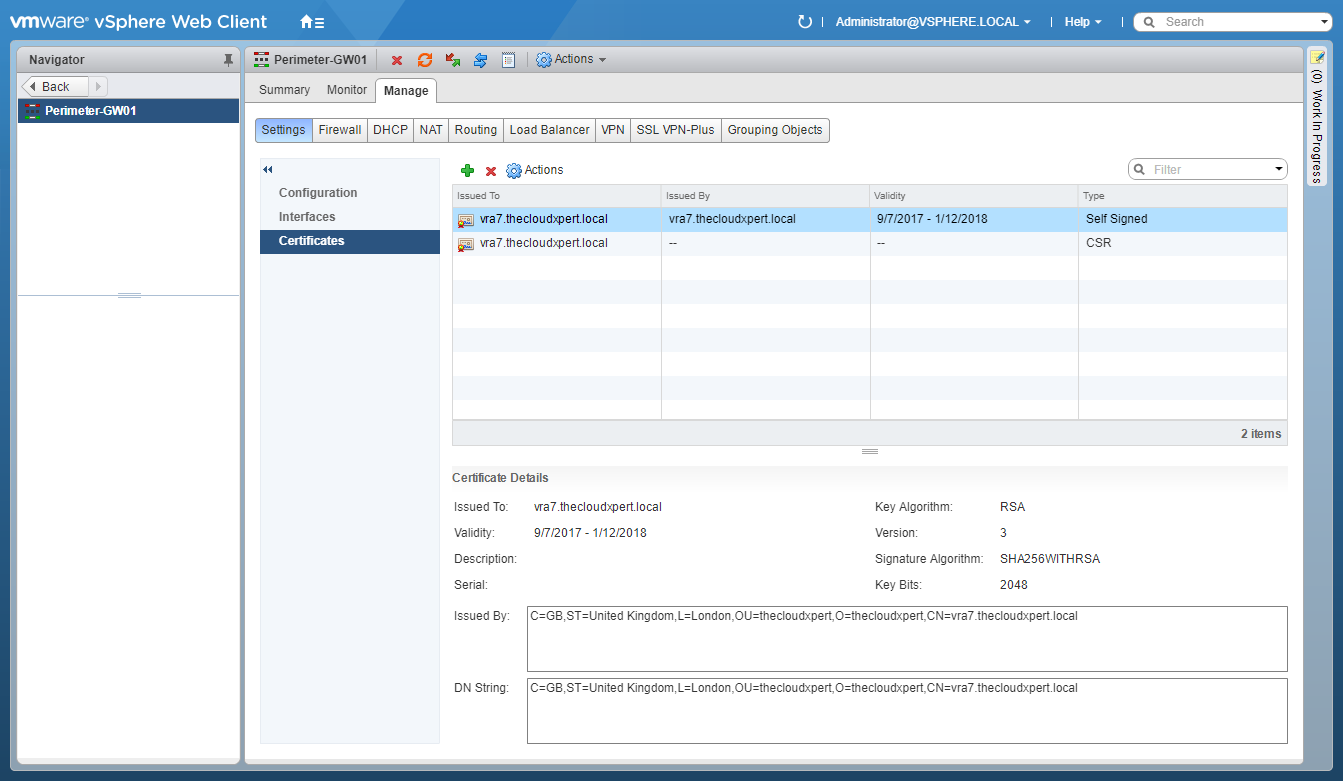The width and height of the screenshot is (1343, 781).
Task: Click the red X delete icon beside Perimeter-GW01
Action: pyautogui.click(x=397, y=60)
